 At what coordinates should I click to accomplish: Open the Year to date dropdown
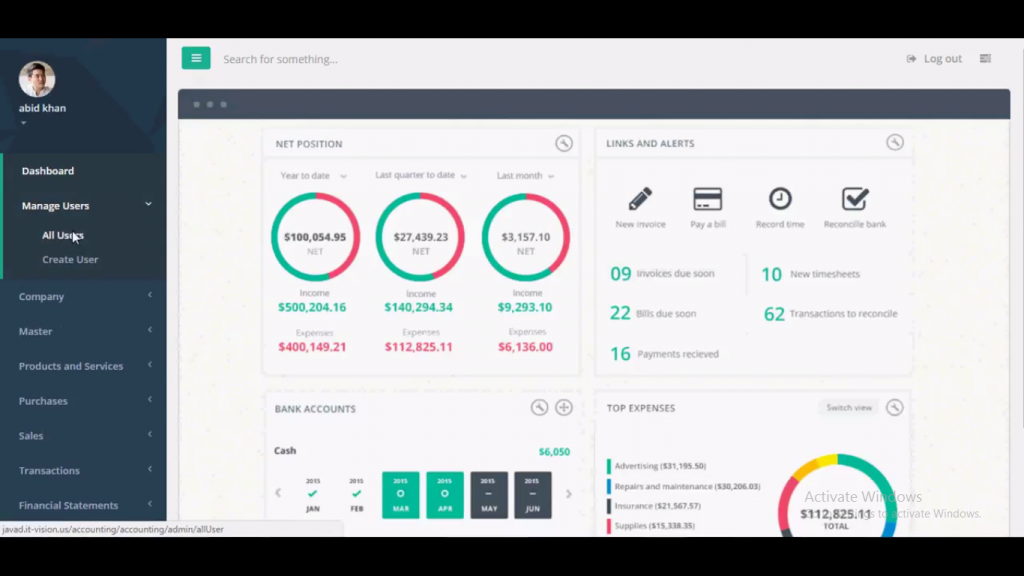(x=311, y=175)
